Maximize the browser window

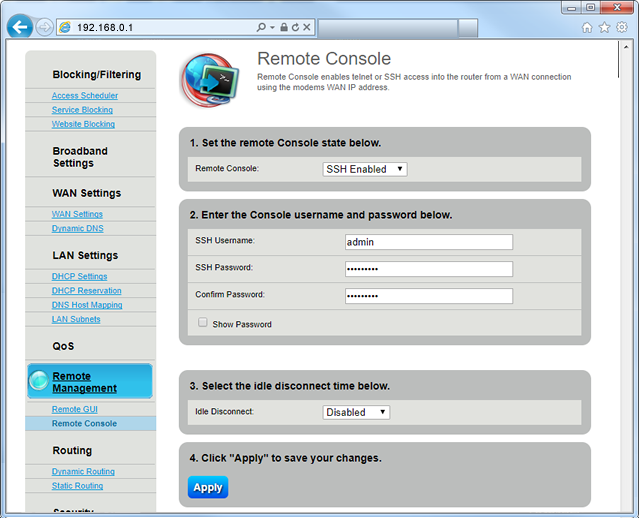click(590, 7)
